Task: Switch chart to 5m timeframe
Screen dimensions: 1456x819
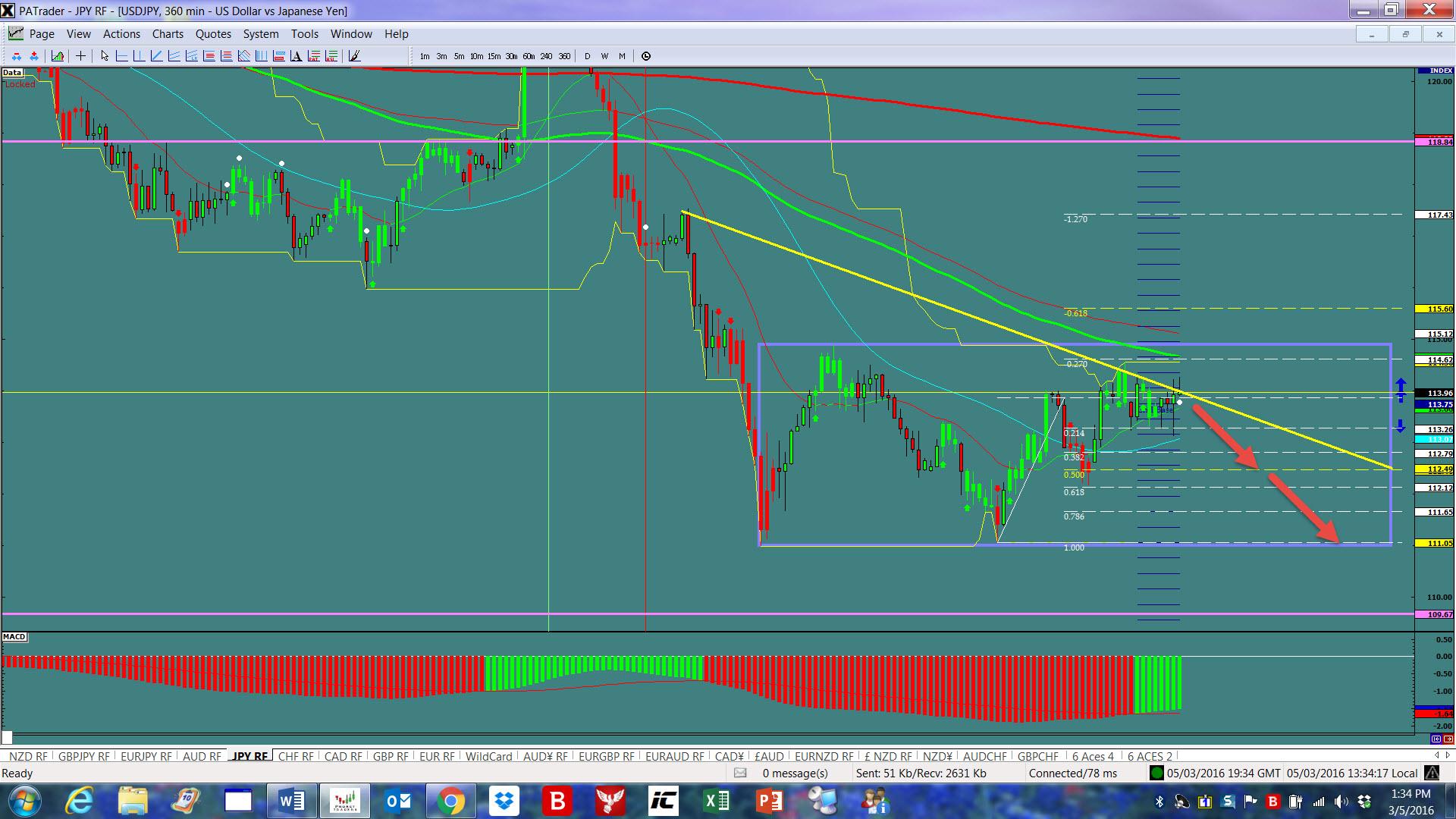Action: [459, 56]
